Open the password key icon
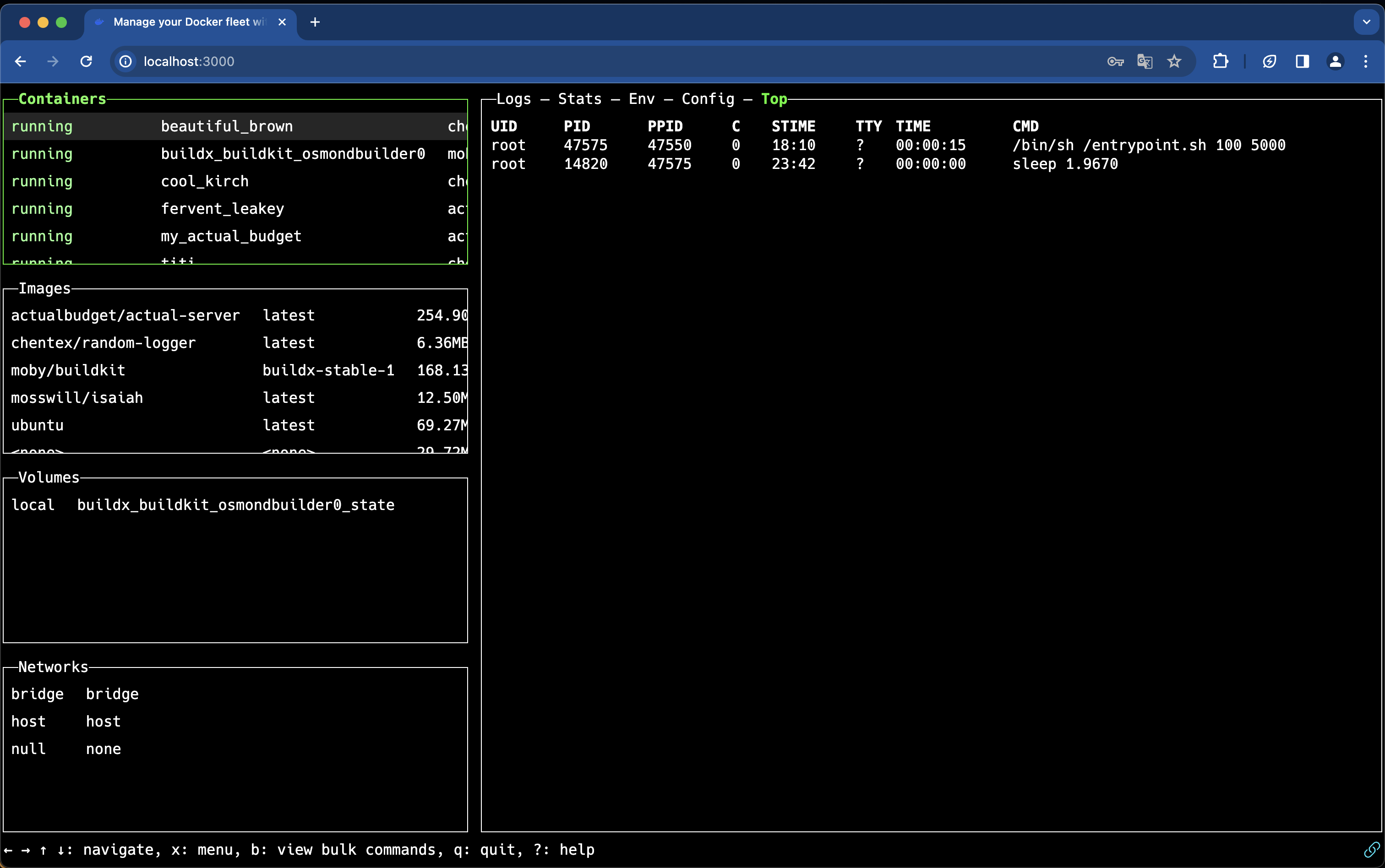This screenshot has width=1385, height=868. (x=1114, y=61)
